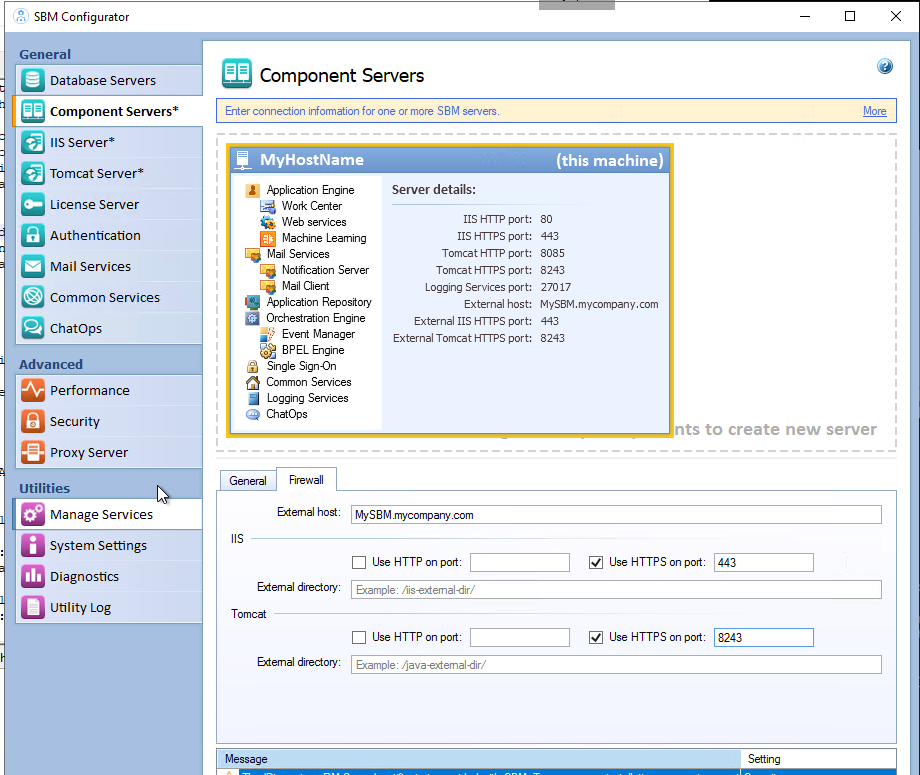Select the Tomcat HTTPS port field showing 8243

tap(763, 637)
